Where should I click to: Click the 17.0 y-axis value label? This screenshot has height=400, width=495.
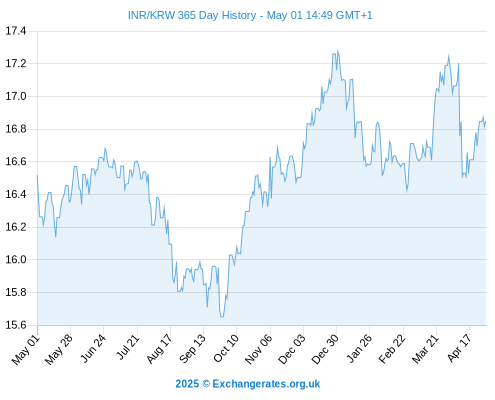click(x=15, y=97)
